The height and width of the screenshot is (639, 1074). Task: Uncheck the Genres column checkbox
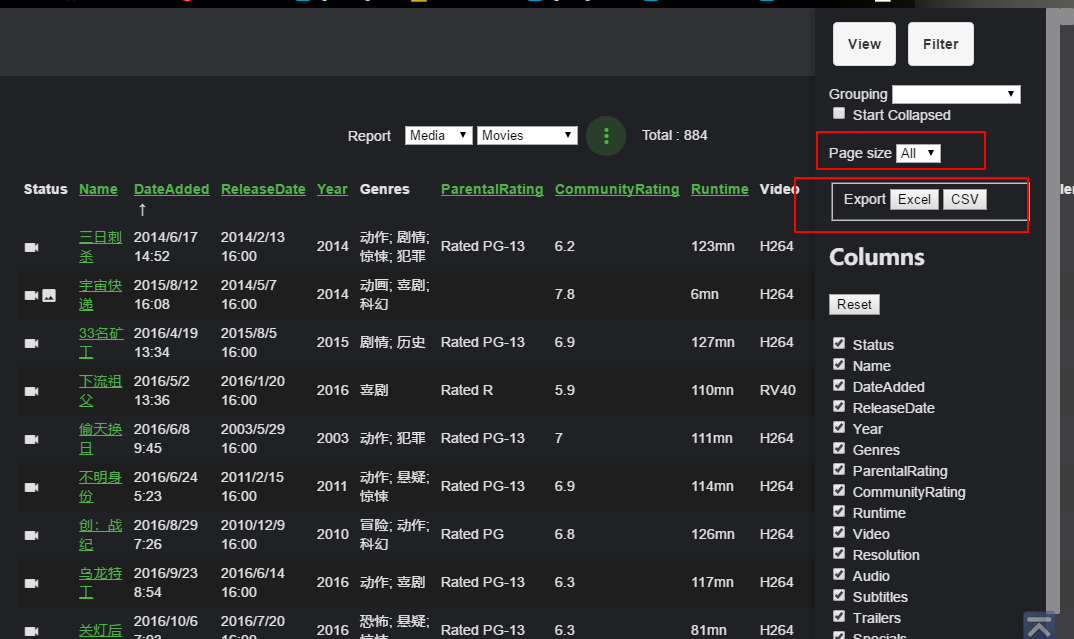pyautogui.click(x=839, y=449)
